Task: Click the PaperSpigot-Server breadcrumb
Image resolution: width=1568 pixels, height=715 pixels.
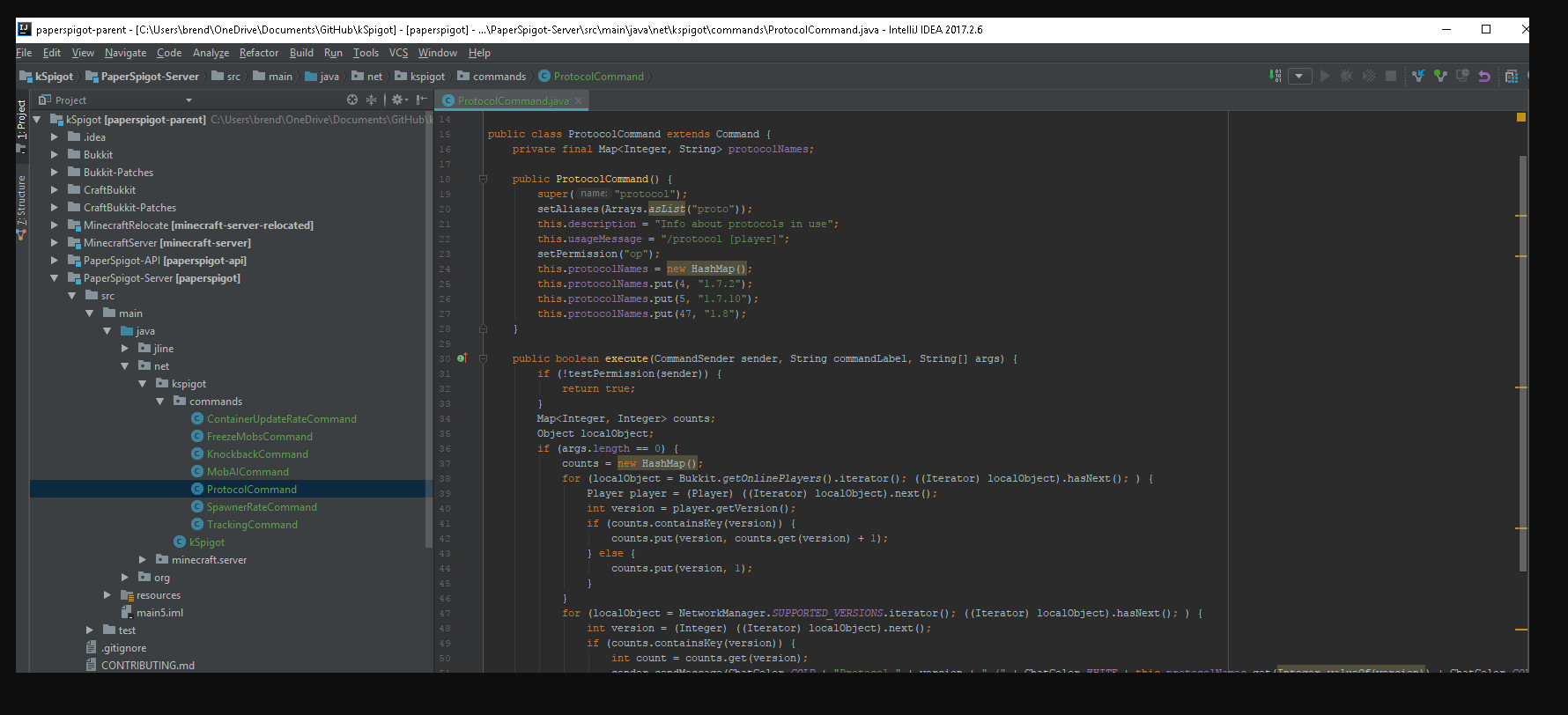Action: 150,77
